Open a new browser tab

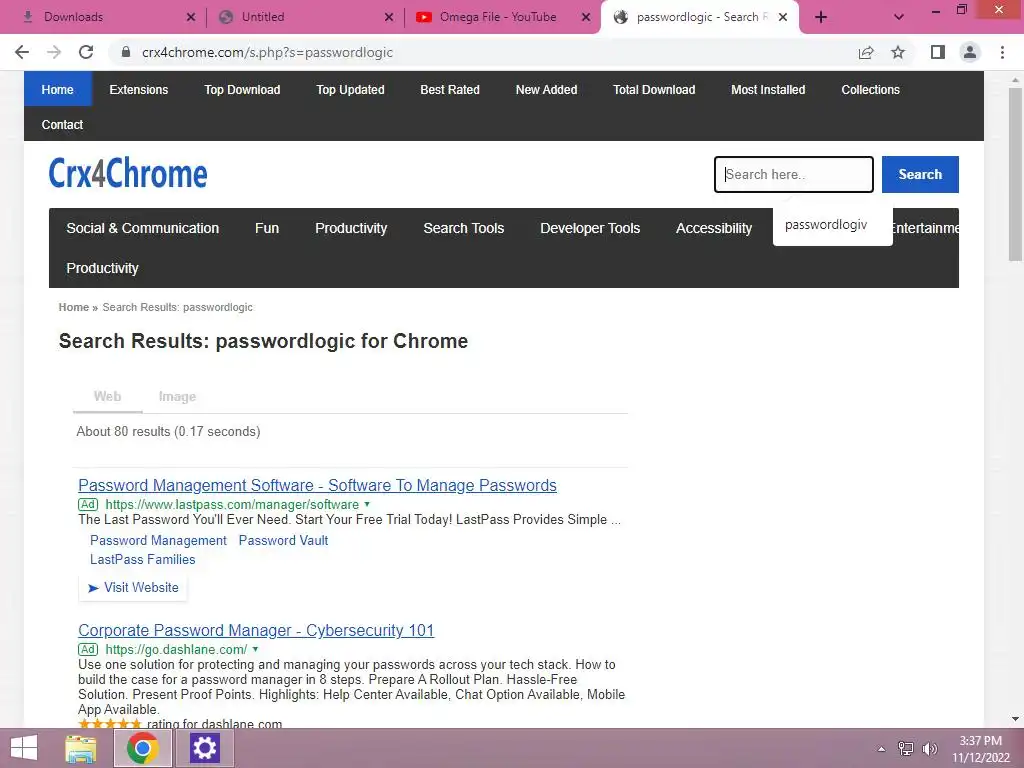click(x=821, y=17)
